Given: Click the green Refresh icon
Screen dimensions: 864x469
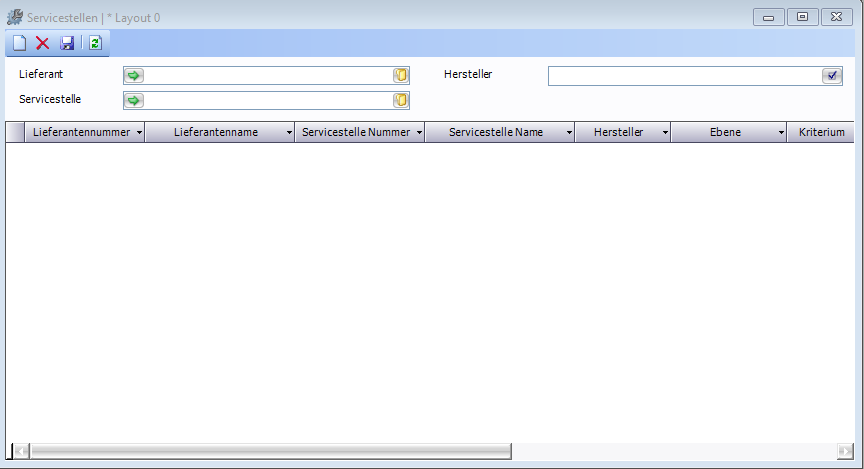Looking at the screenshot, I should click(95, 43).
